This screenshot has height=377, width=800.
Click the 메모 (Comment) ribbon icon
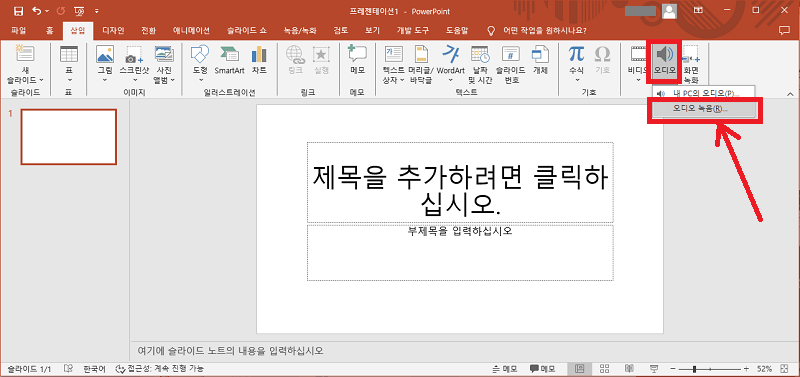point(357,54)
